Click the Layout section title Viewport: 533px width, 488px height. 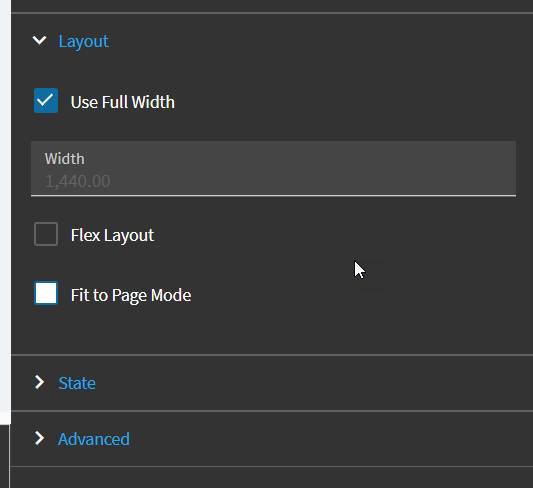[84, 41]
